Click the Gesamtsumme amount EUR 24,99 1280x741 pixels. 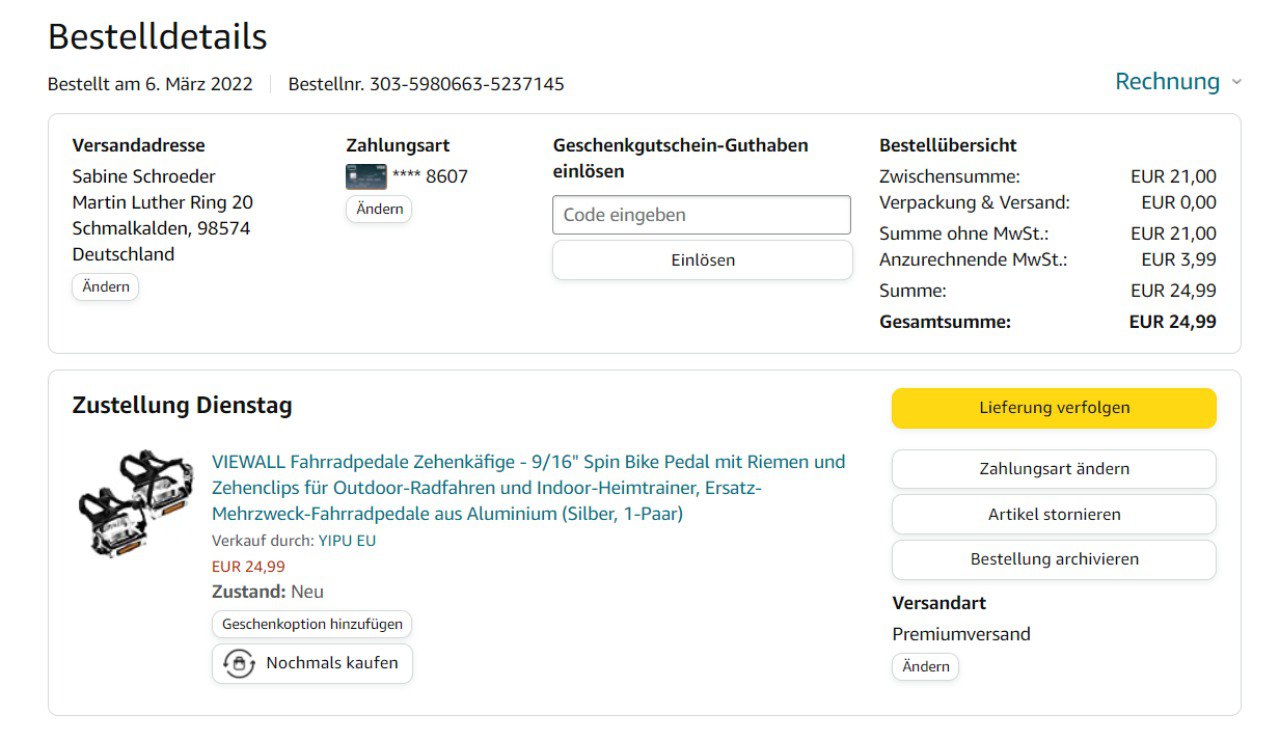tap(1172, 322)
